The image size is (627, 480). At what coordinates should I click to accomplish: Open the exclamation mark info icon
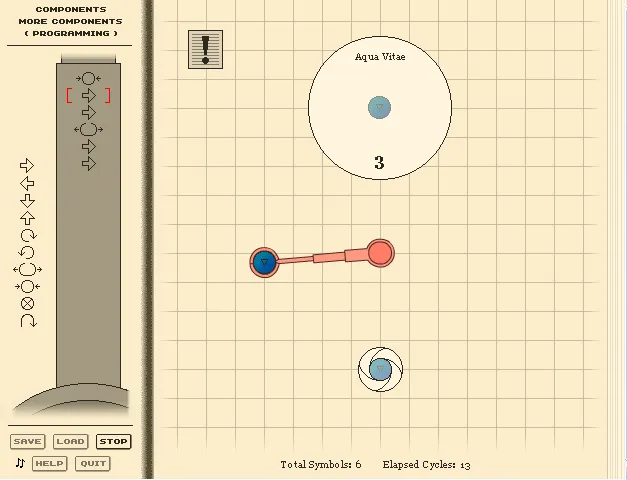click(205, 48)
